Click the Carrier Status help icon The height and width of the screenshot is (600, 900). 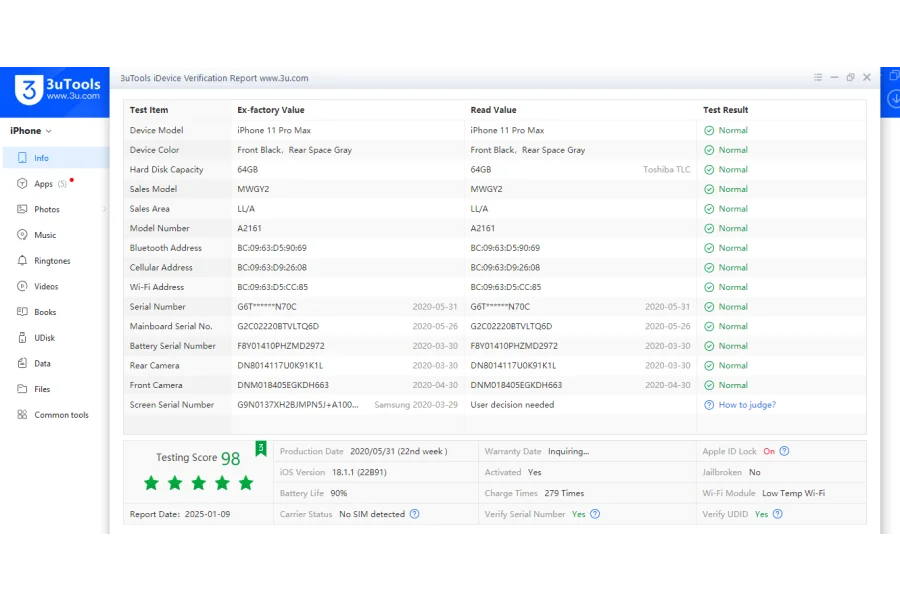tap(414, 514)
